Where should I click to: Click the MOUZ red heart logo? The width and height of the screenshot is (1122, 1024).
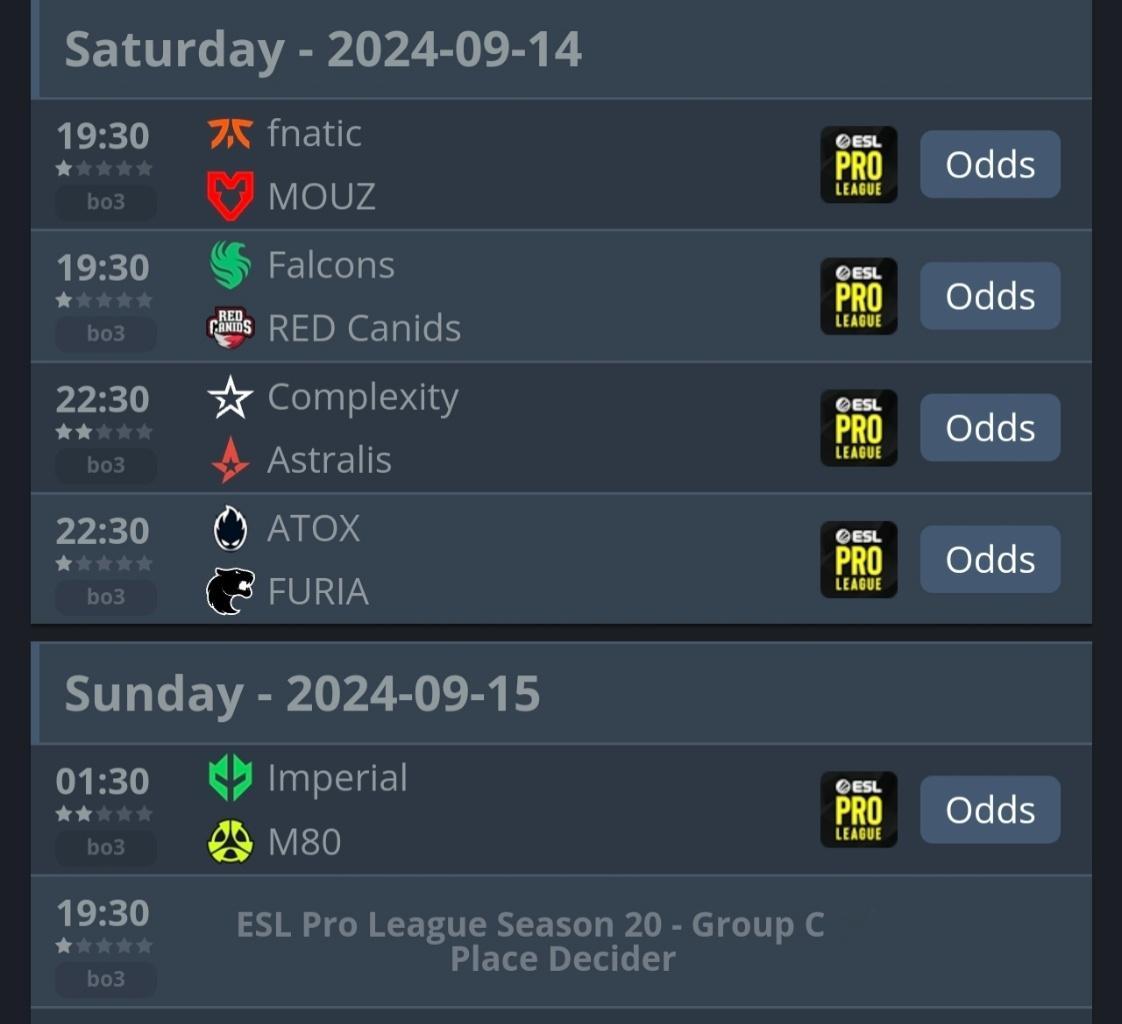pyautogui.click(x=230, y=195)
